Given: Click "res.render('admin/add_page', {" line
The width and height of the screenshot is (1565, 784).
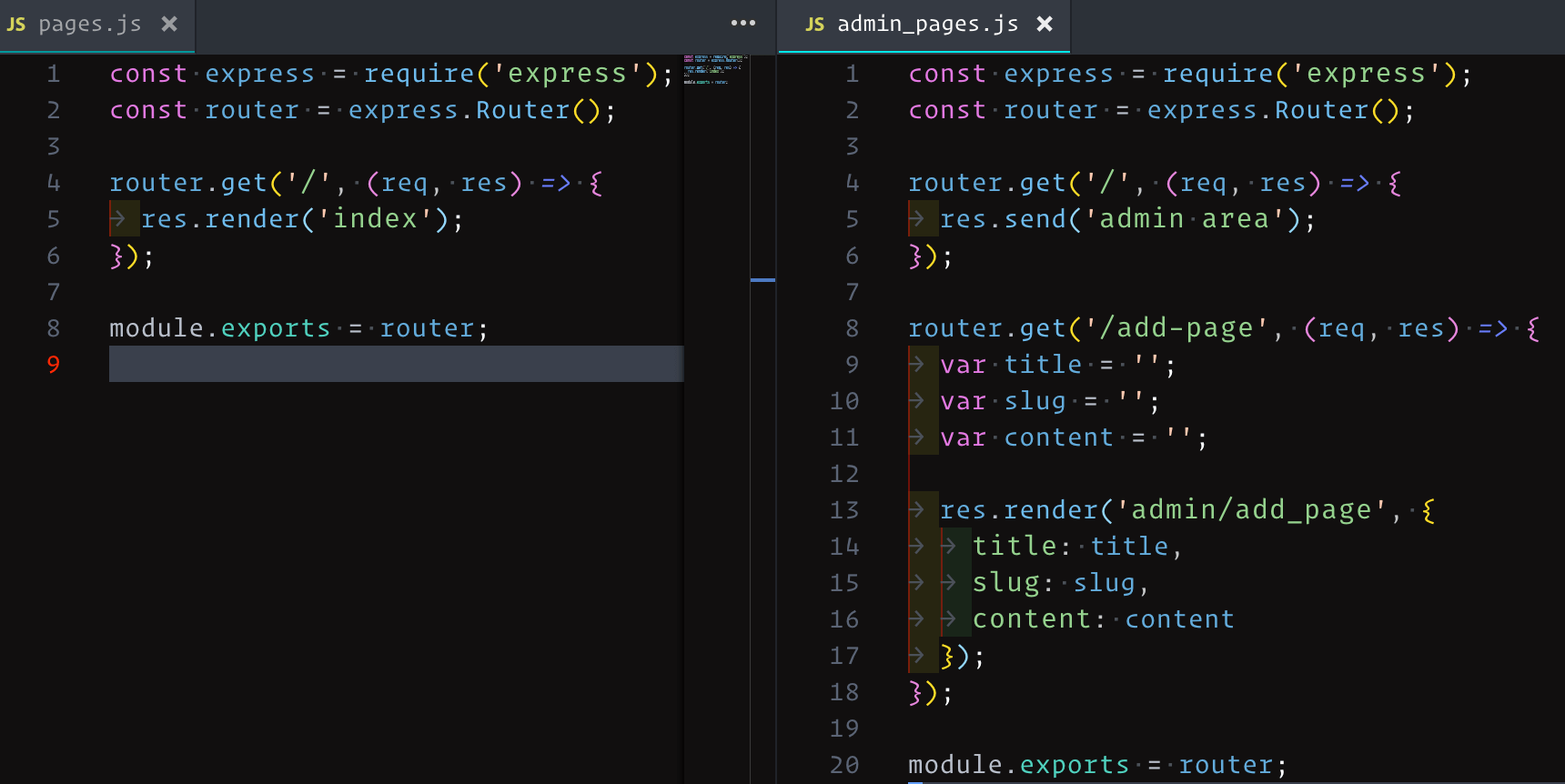Looking at the screenshot, I should tap(1187, 510).
